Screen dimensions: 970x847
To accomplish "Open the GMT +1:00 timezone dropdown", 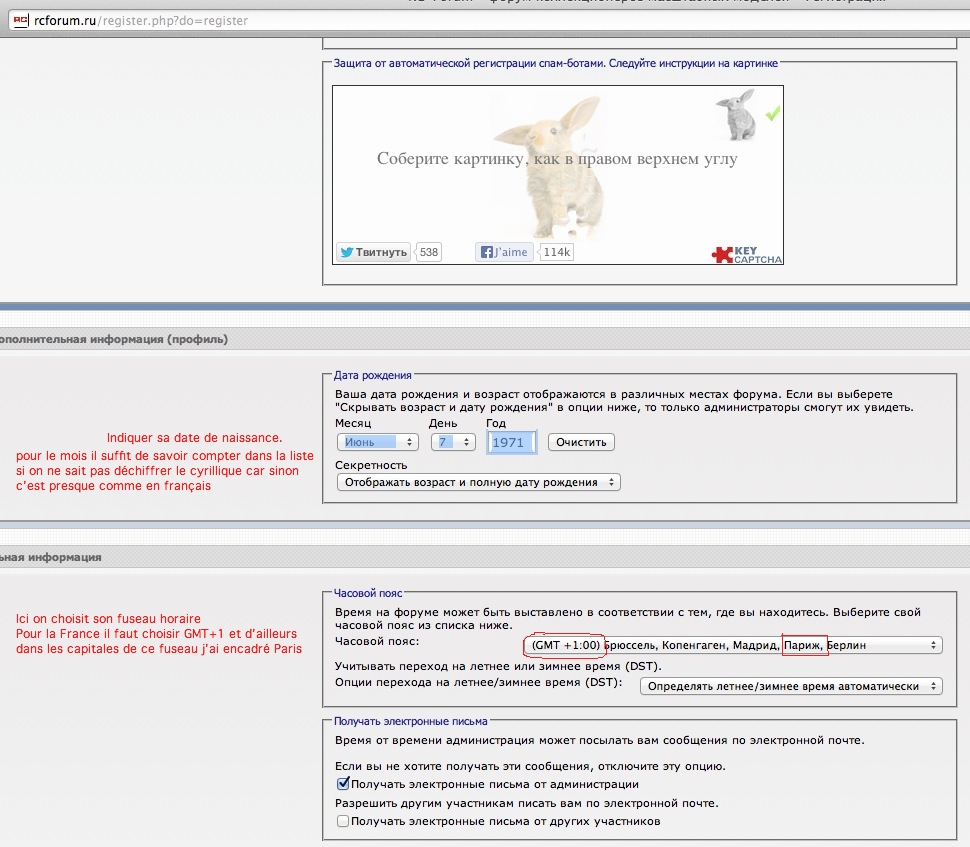I will pyautogui.click(x=733, y=645).
